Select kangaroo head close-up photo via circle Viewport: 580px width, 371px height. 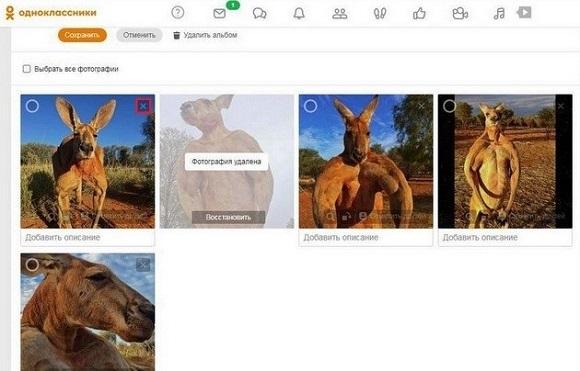pos(32,264)
